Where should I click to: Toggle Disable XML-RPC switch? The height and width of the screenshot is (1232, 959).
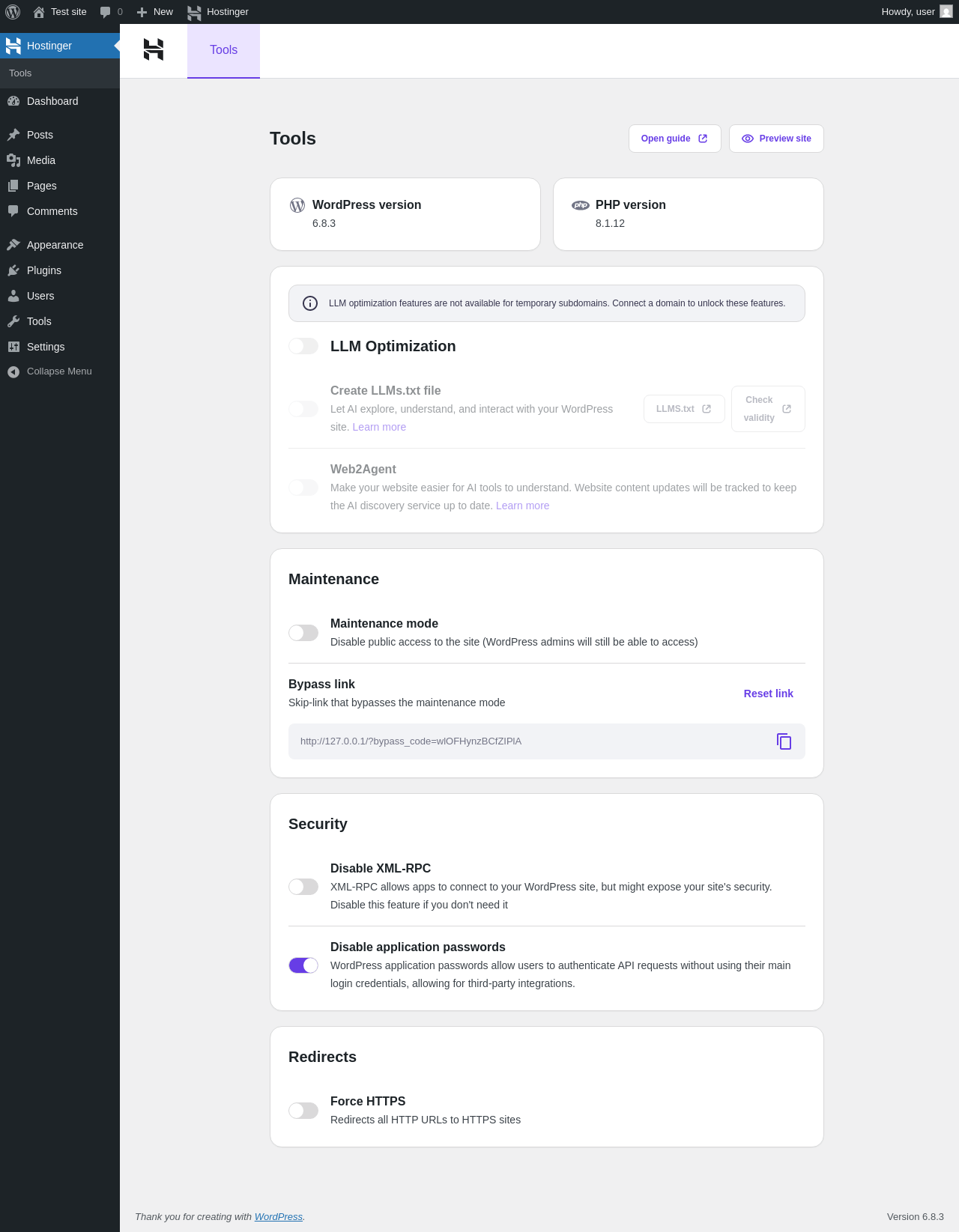pyautogui.click(x=303, y=887)
